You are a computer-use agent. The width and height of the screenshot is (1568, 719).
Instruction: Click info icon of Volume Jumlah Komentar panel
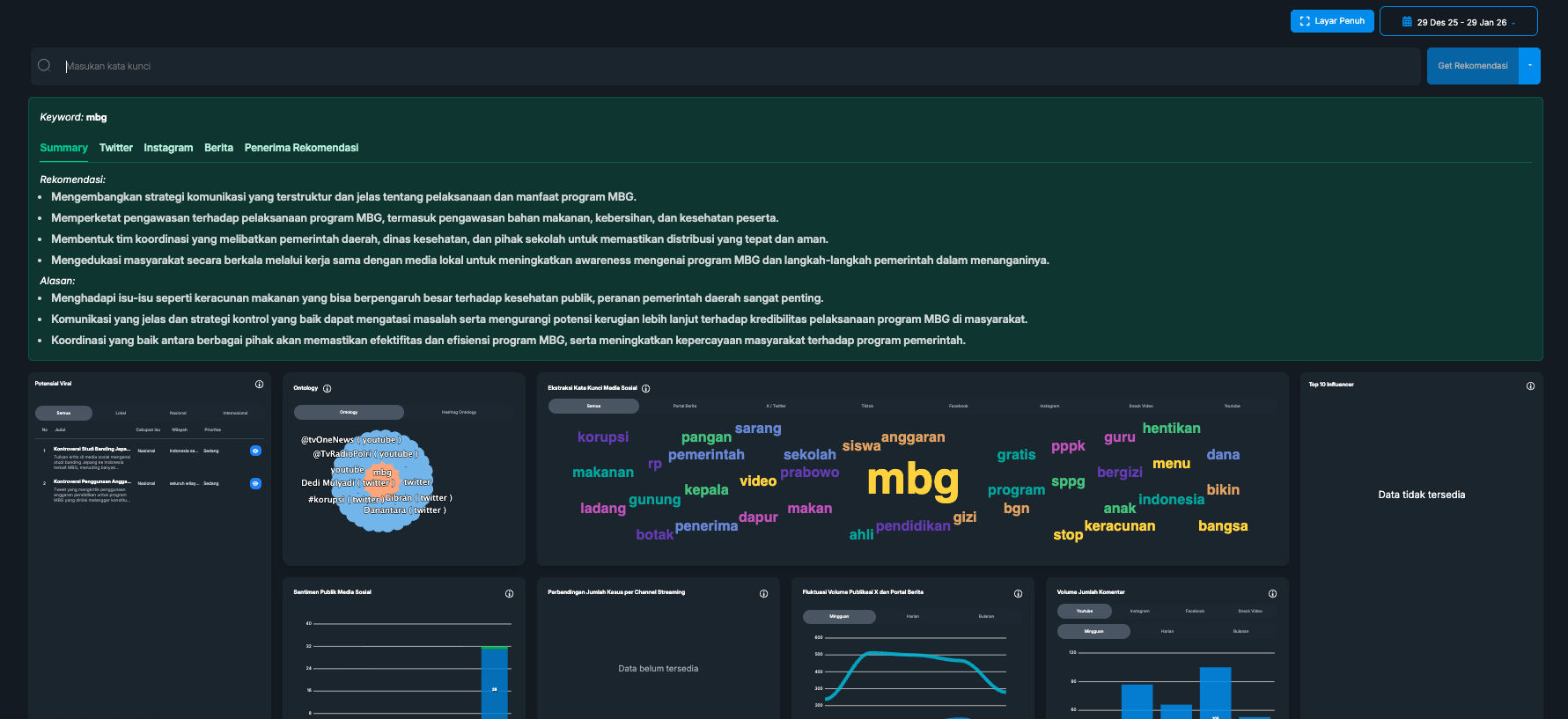pyautogui.click(x=1272, y=594)
